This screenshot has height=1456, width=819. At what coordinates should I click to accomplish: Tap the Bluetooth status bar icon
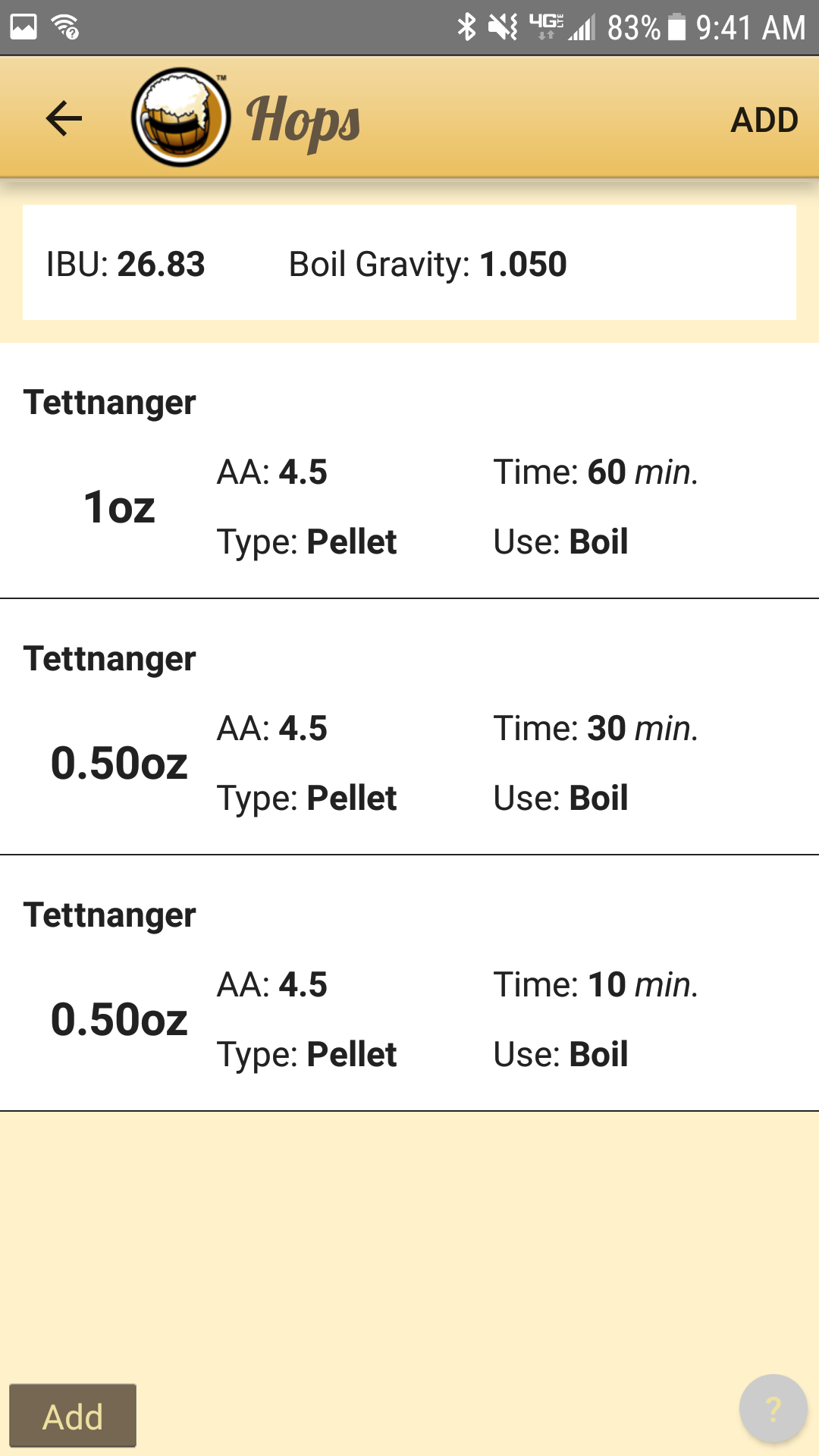(466, 27)
